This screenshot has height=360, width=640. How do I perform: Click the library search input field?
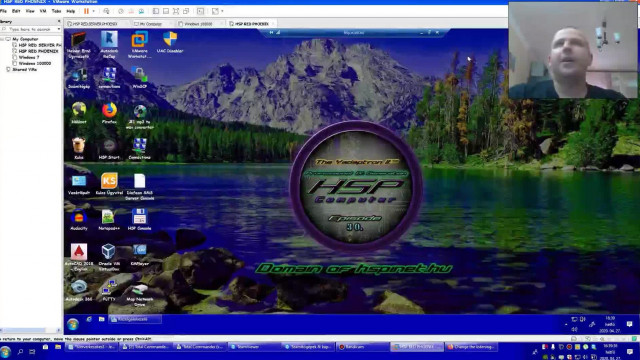point(29,29)
